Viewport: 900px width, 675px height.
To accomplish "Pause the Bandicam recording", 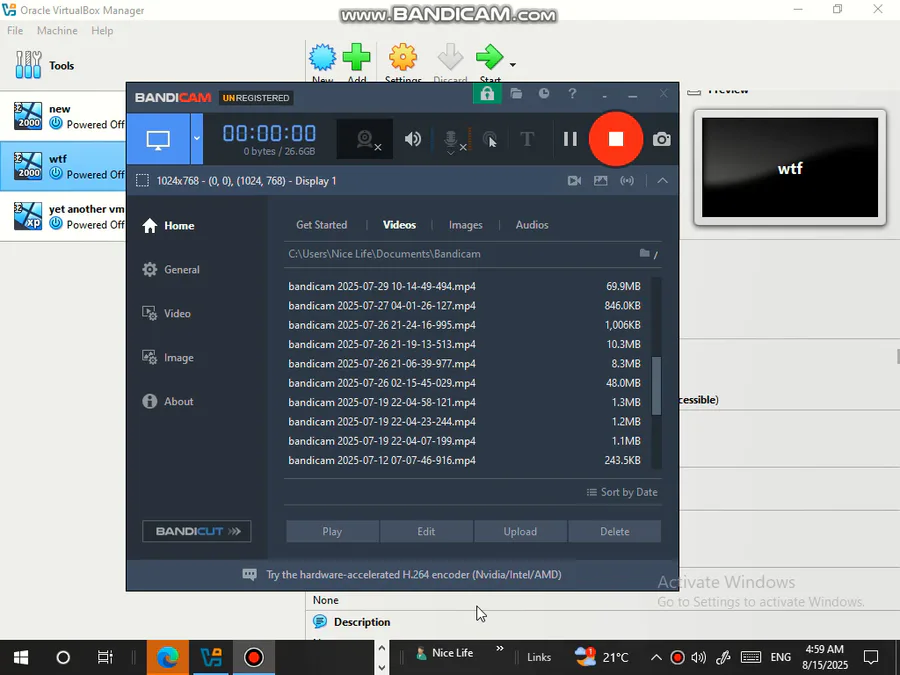I will 570,139.
